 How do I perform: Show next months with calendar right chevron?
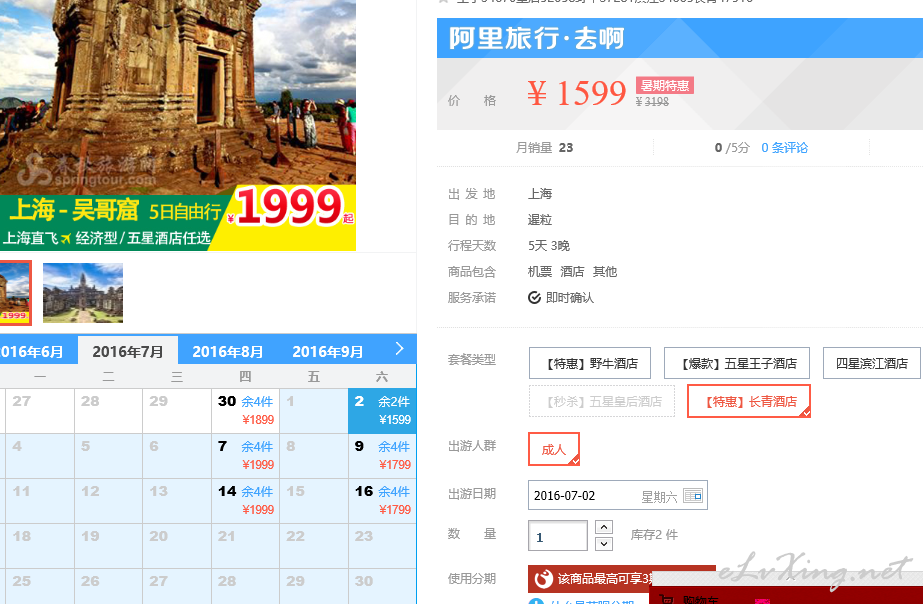point(399,349)
